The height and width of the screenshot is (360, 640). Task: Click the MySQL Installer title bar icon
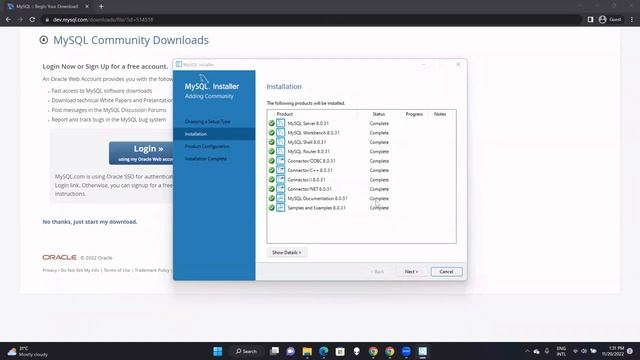pos(179,64)
